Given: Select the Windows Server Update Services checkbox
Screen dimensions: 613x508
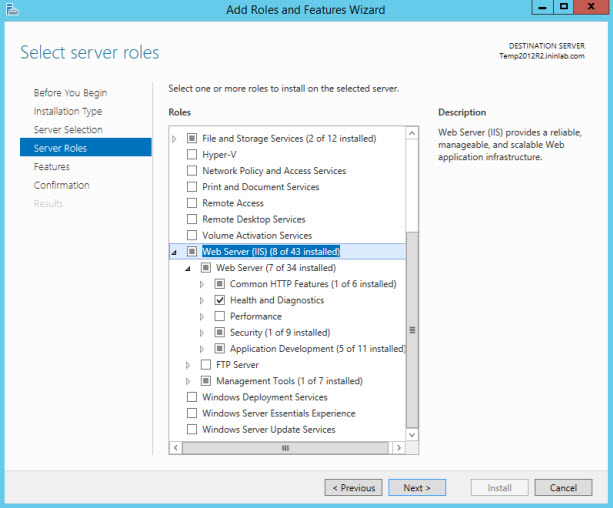Looking at the screenshot, I should 193,430.
